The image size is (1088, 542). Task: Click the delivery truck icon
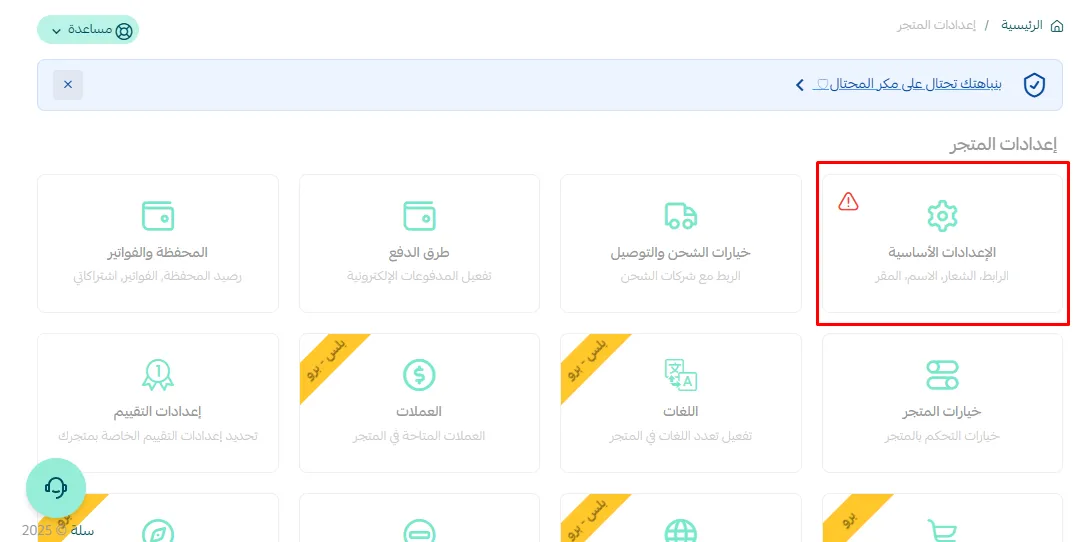680,215
